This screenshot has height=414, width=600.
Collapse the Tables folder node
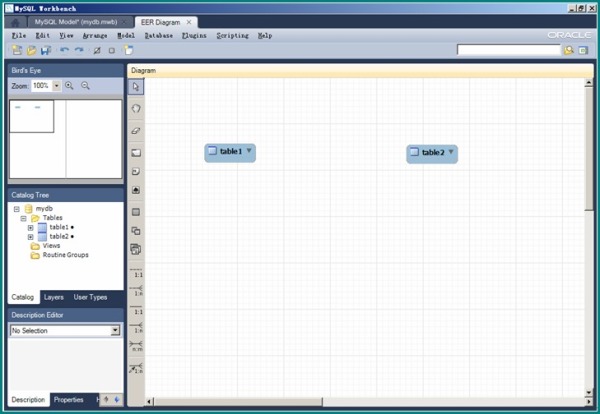(23, 218)
